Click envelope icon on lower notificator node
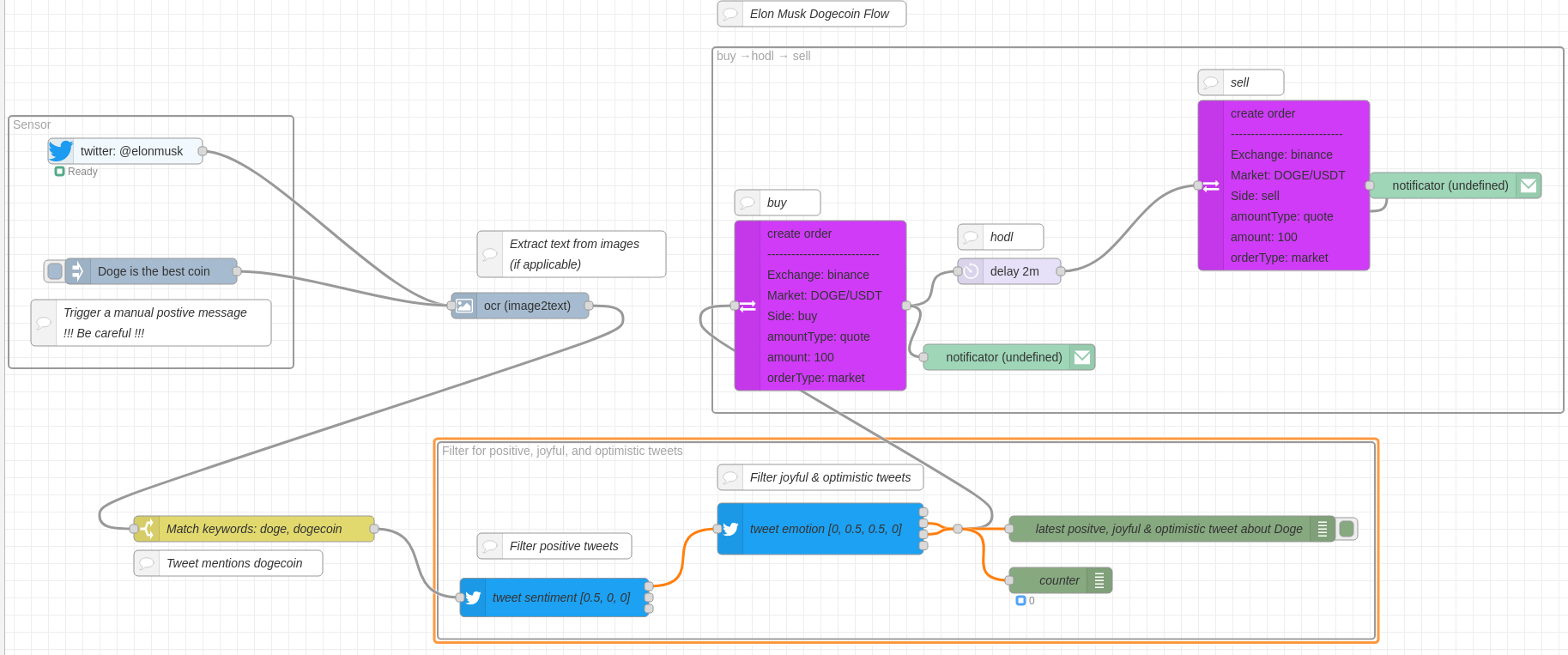Image resolution: width=1568 pixels, height=655 pixels. coord(1082,357)
